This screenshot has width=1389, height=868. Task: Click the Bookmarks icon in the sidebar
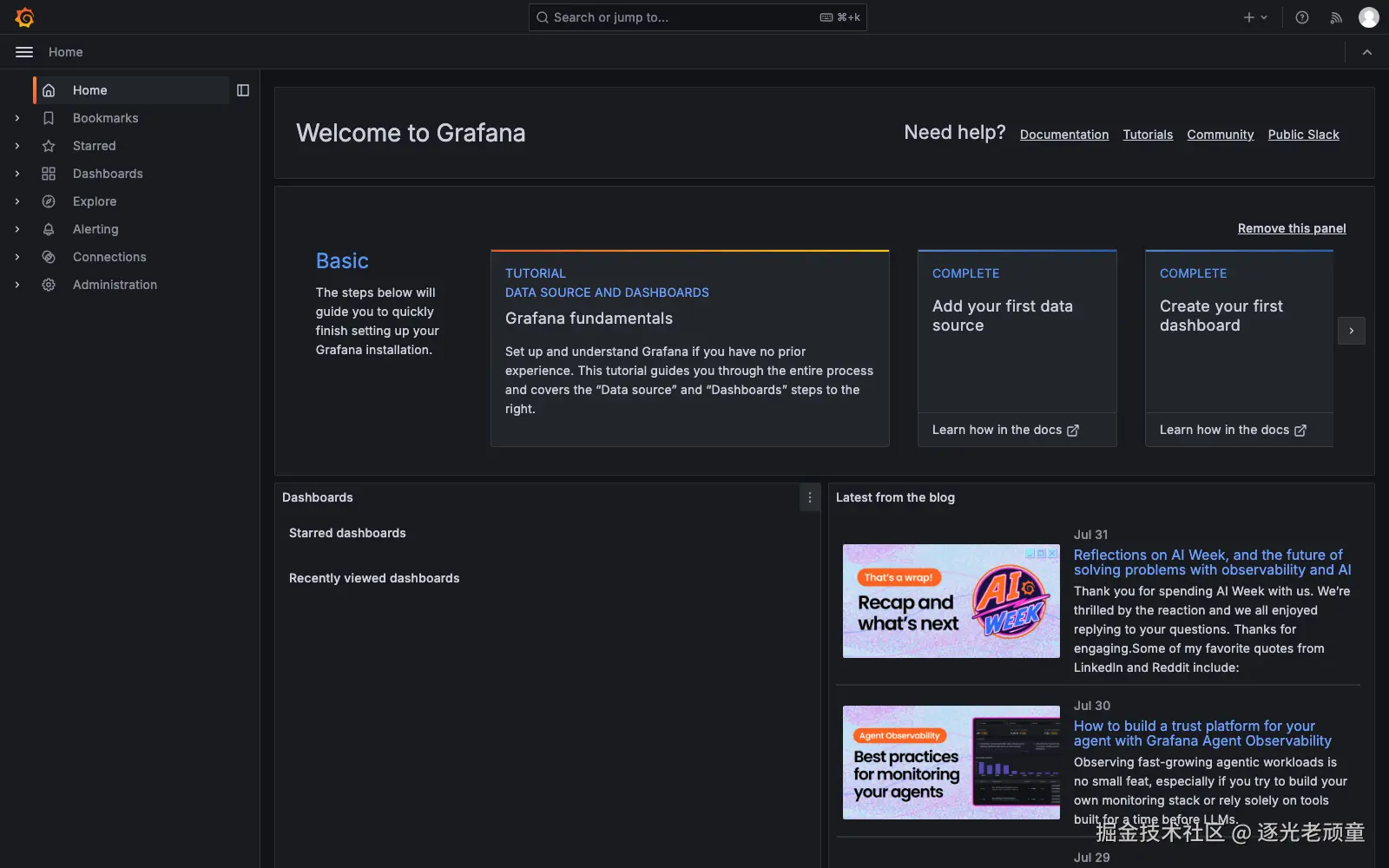coord(49,118)
